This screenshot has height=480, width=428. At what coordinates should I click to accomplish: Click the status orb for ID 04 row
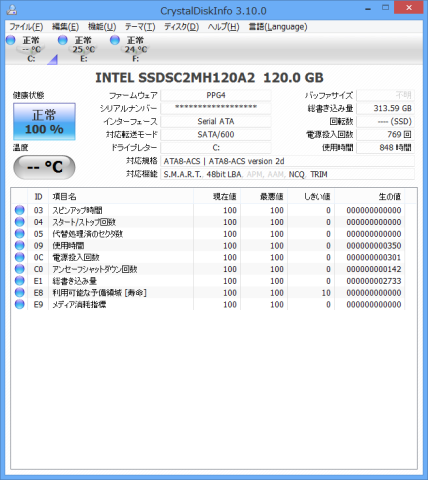click(20, 222)
